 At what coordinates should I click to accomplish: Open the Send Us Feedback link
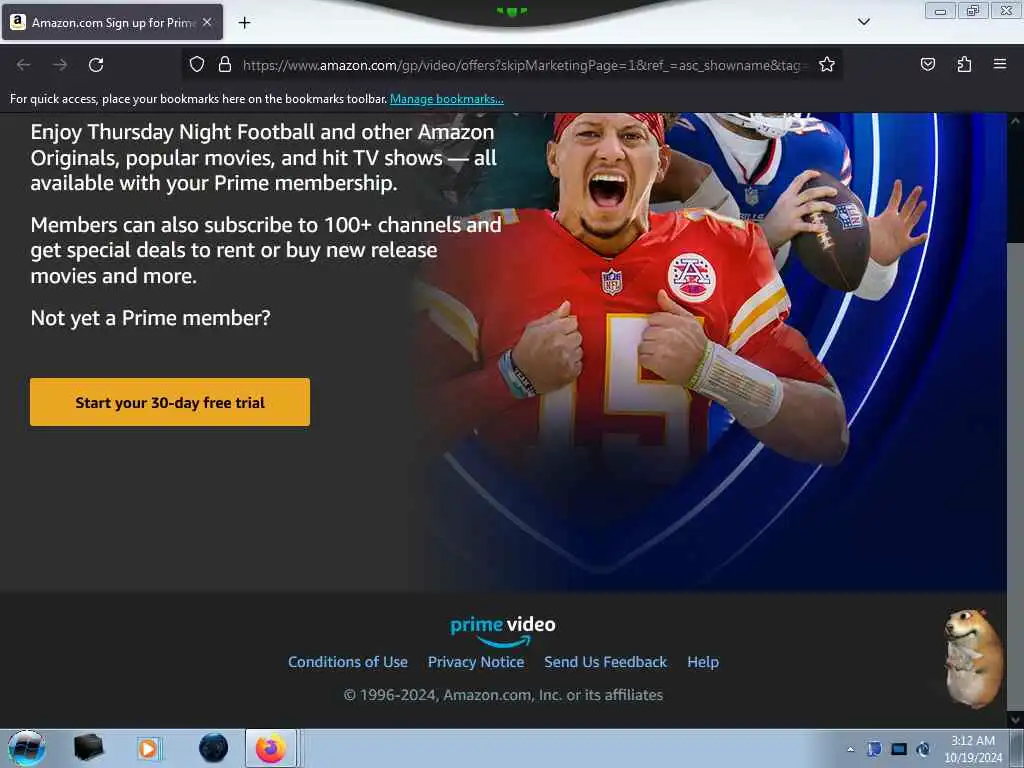[605, 662]
